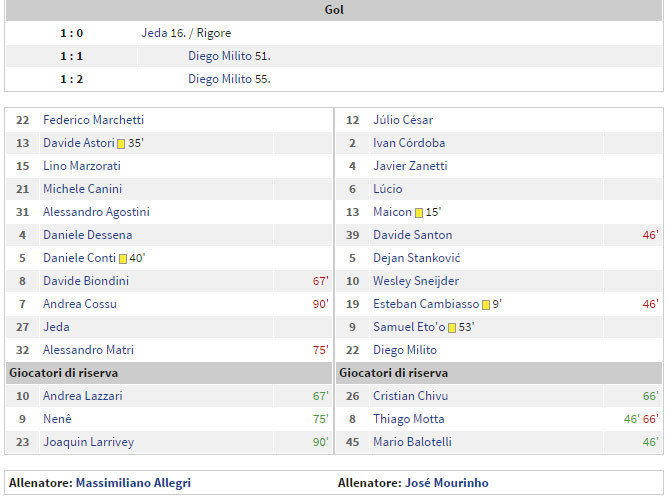This screenshot has height=499, width=667.
Task: Open Massimiliano Allegri coach profile
Action: tap(133, 483)
